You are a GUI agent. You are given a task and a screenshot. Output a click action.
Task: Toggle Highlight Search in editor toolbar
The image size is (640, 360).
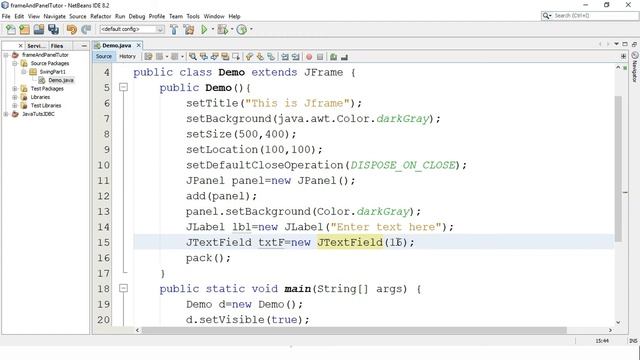225,57
